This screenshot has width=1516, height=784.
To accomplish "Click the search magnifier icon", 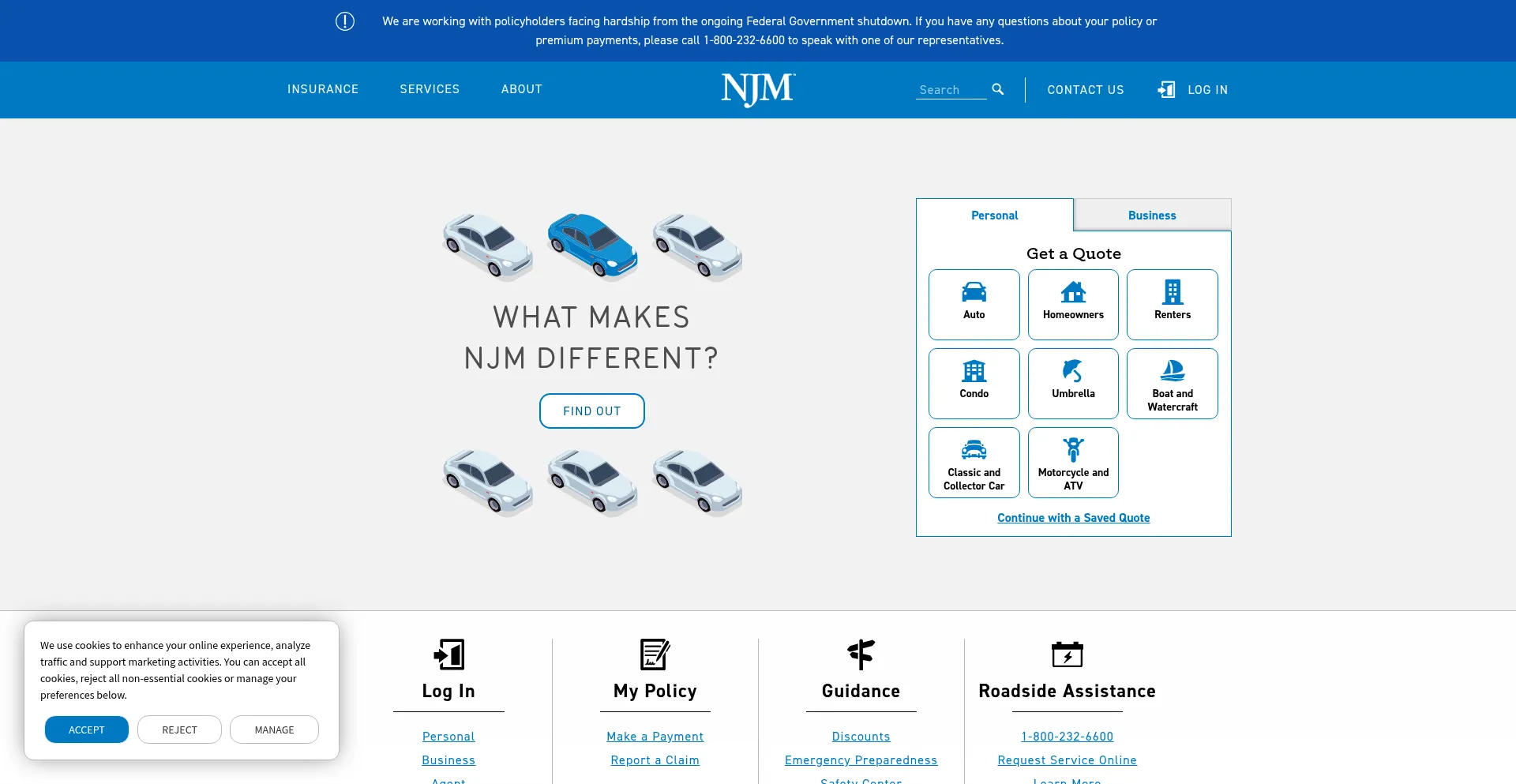I will 998,89.
